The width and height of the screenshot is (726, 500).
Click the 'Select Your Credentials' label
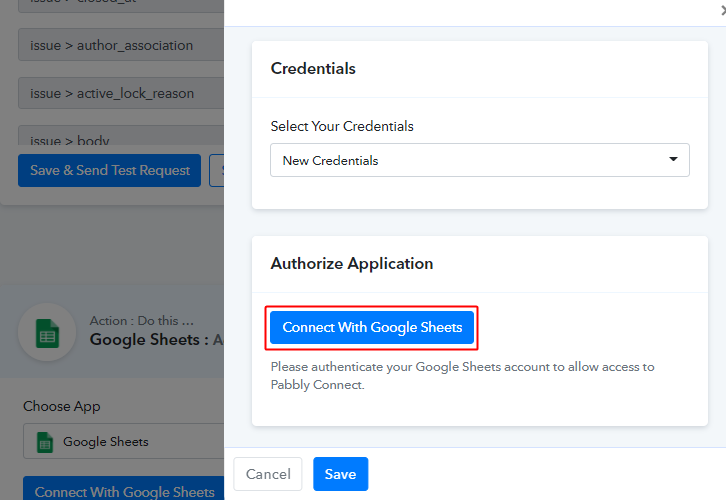point(342,126)
